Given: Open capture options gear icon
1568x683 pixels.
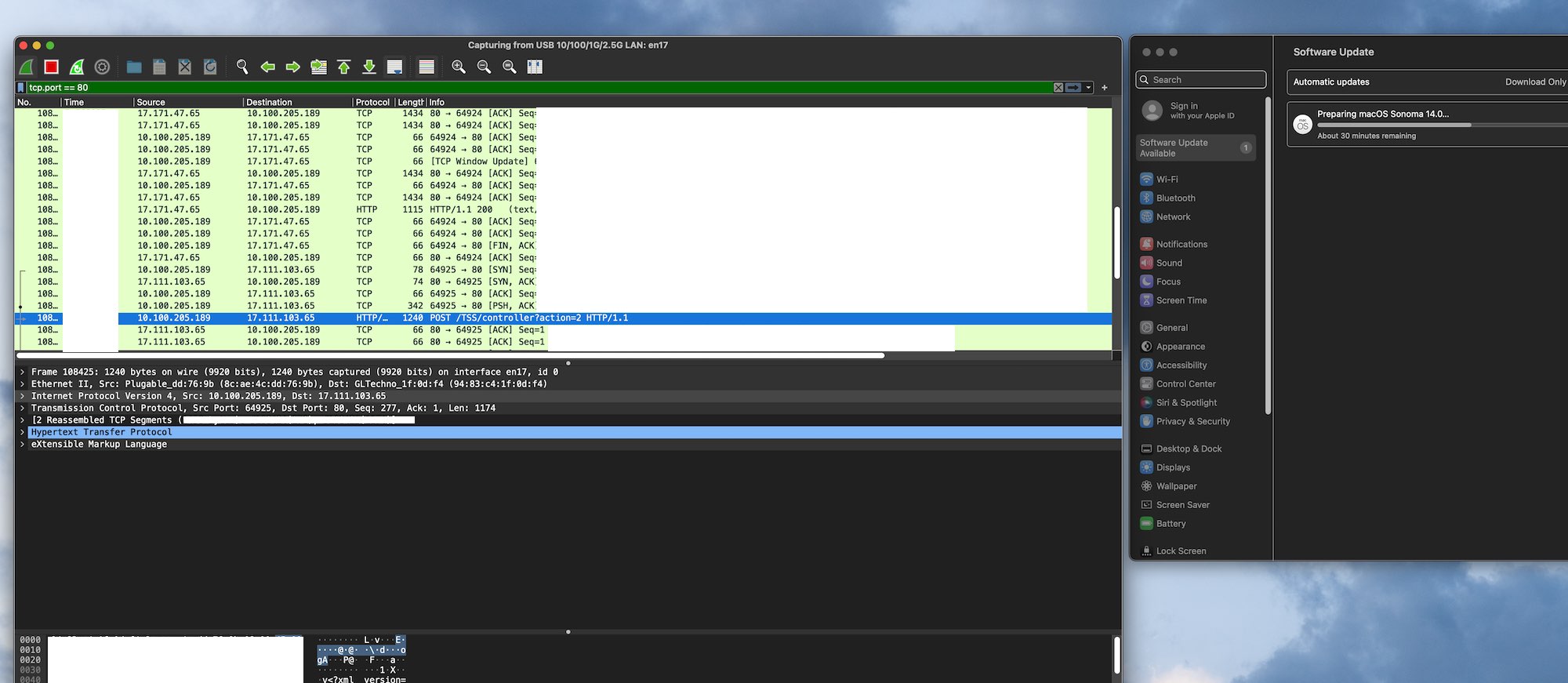Looking at the screenshot, I should 102,67.
